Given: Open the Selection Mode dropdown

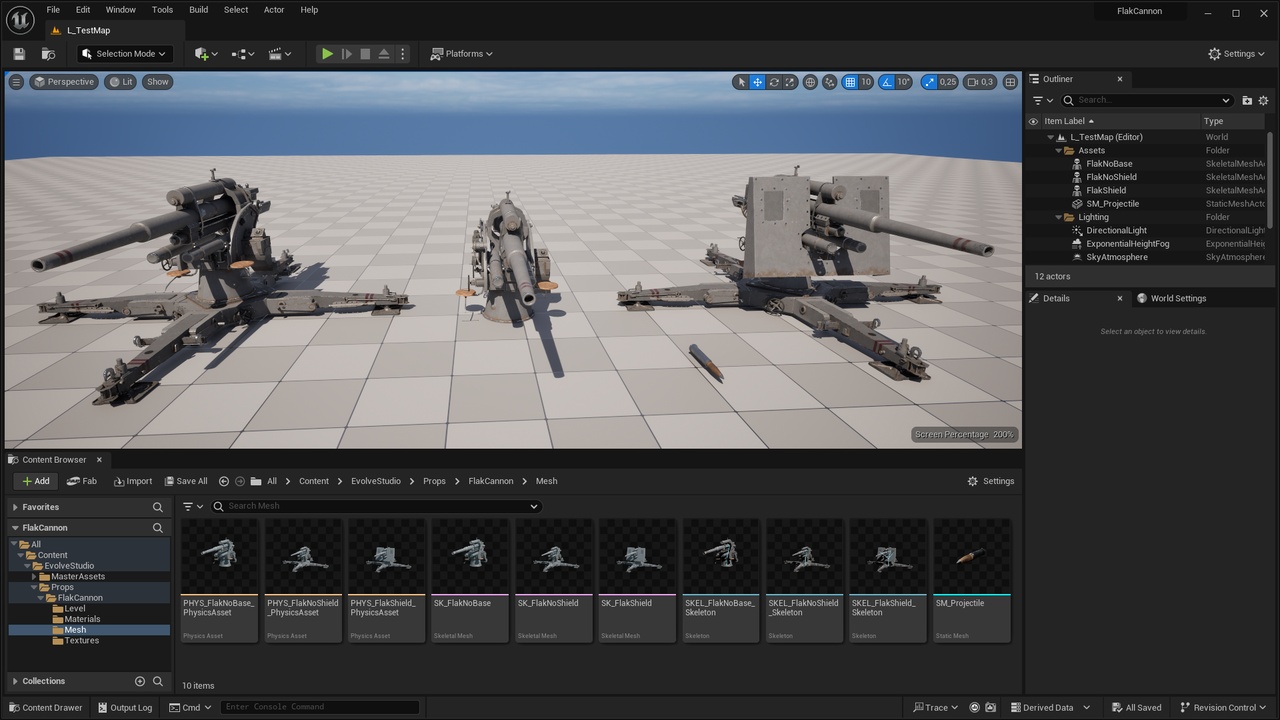Looking at the screenshot, I should point(125,54).
